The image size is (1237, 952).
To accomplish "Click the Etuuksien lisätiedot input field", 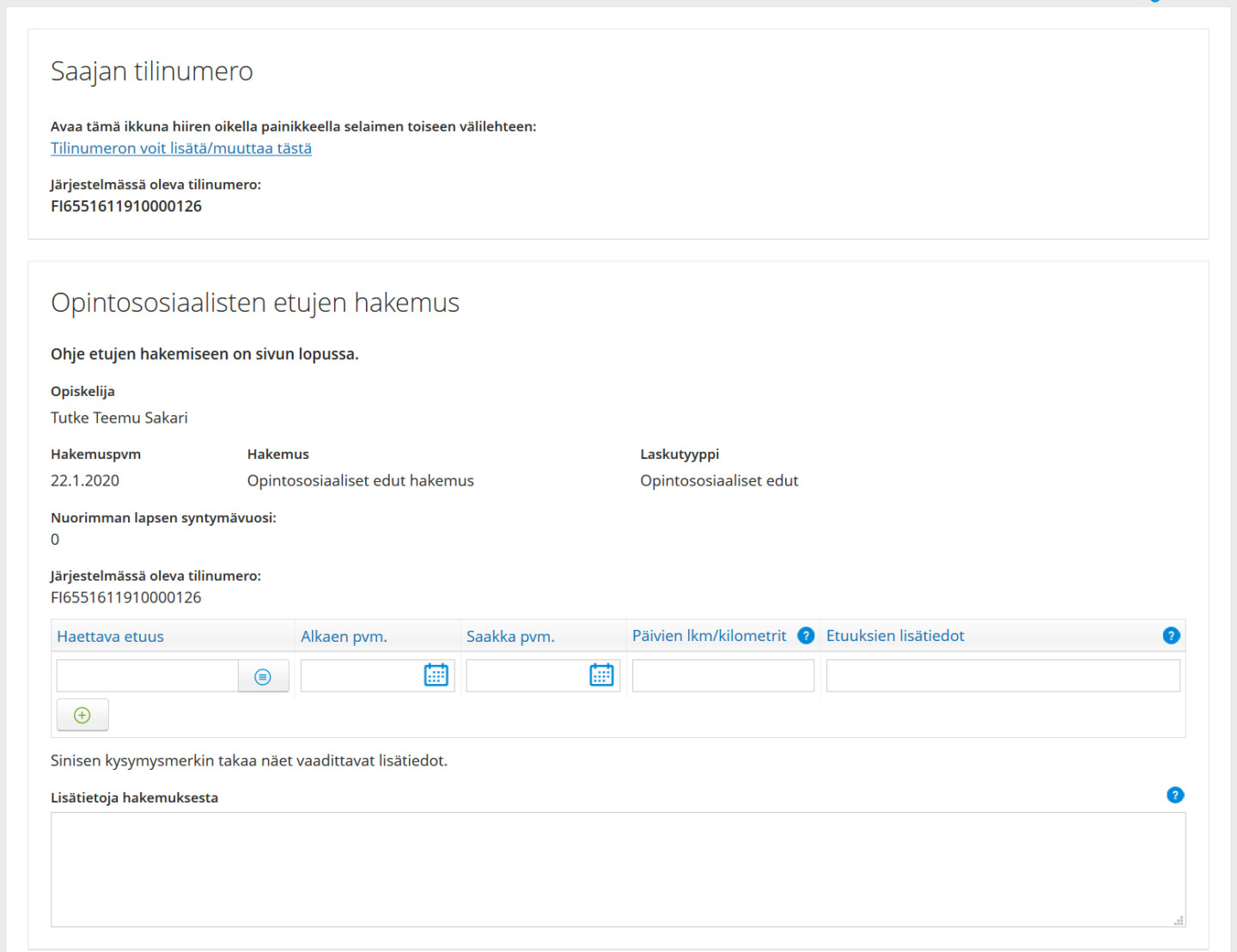I will (x=1003, y=676).
